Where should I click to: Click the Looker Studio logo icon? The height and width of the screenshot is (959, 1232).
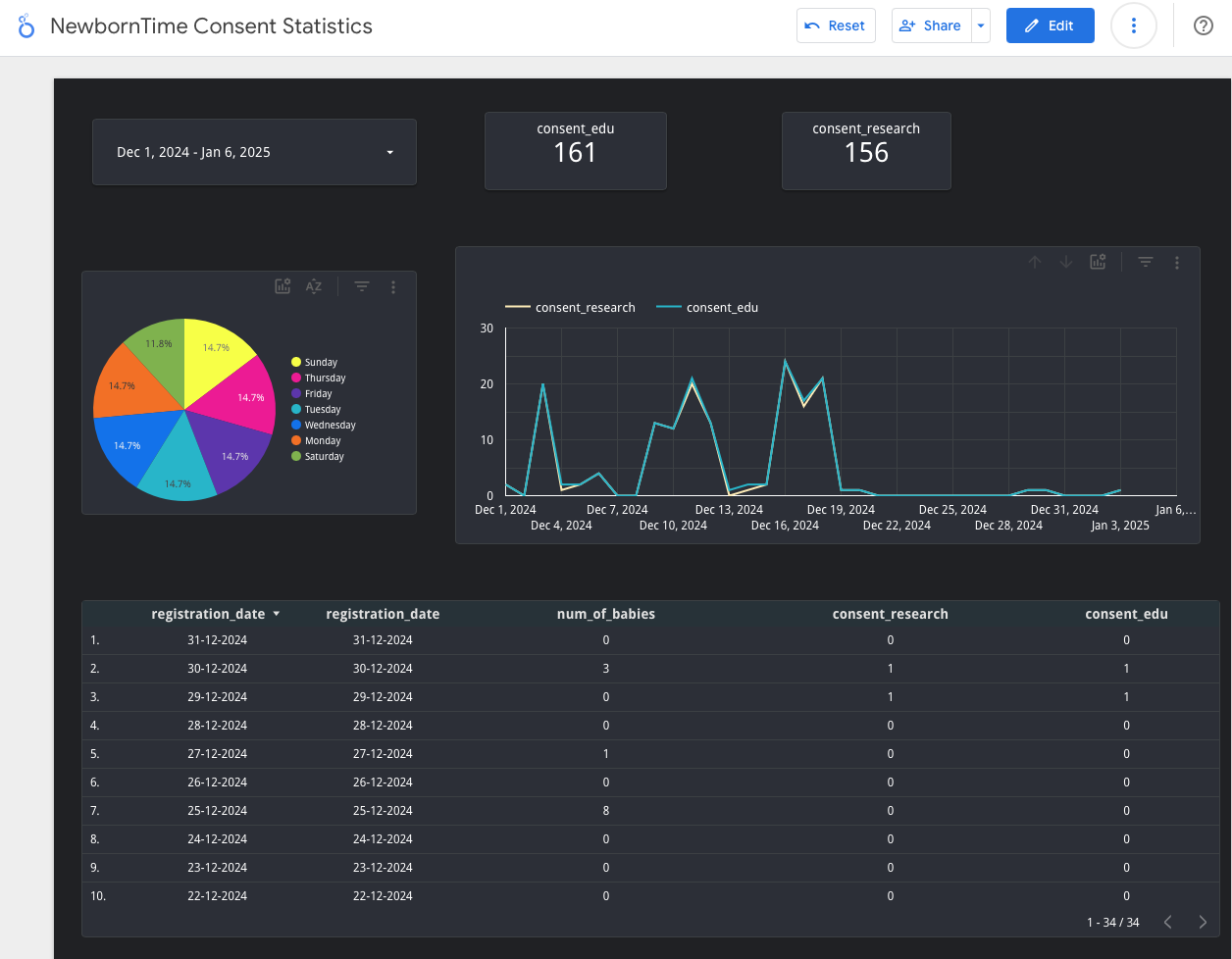(x=26, y=26)
